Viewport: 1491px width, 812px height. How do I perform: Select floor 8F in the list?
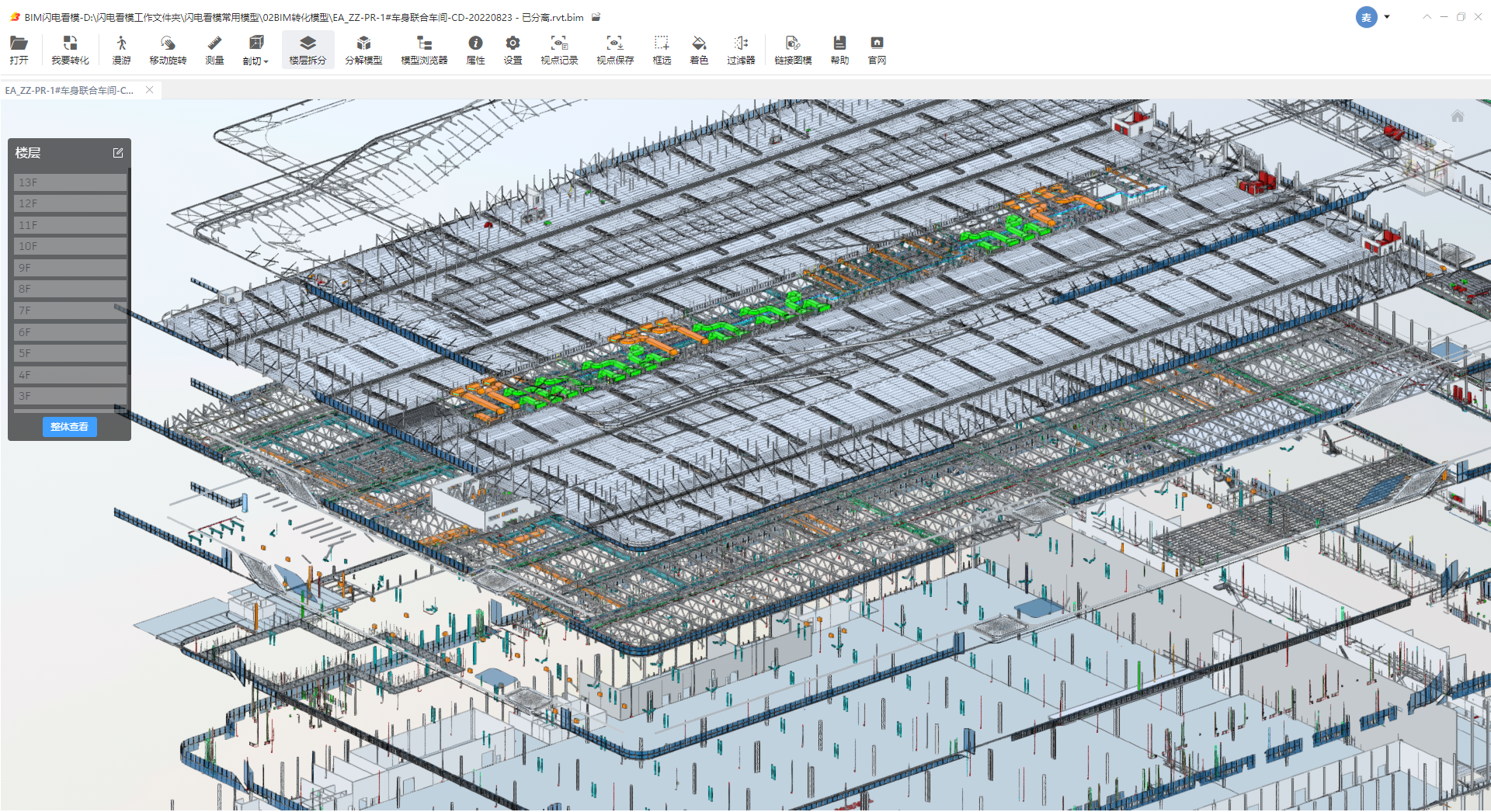pos(70,289)
